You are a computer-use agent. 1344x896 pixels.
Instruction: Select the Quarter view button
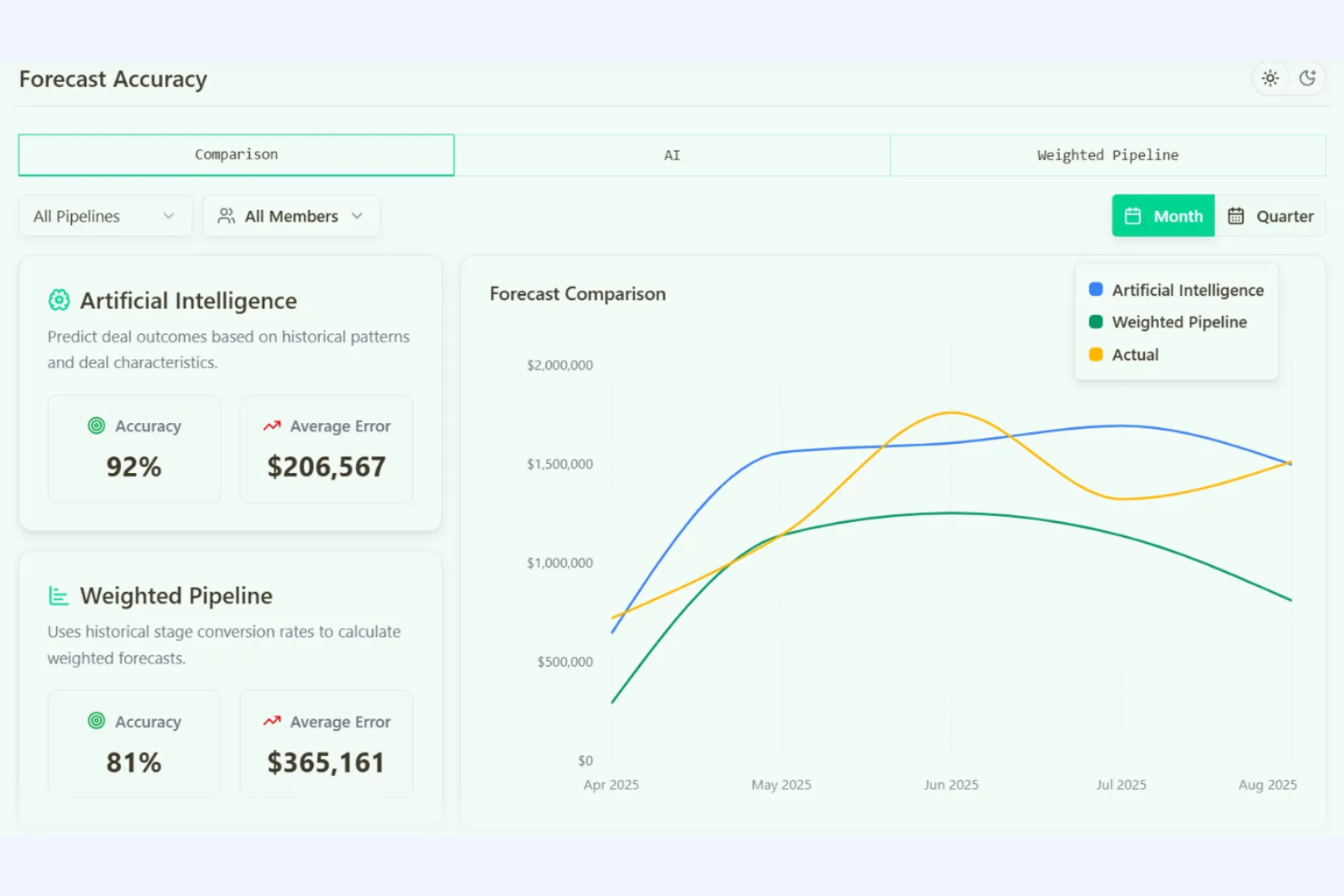(1271, 215)
